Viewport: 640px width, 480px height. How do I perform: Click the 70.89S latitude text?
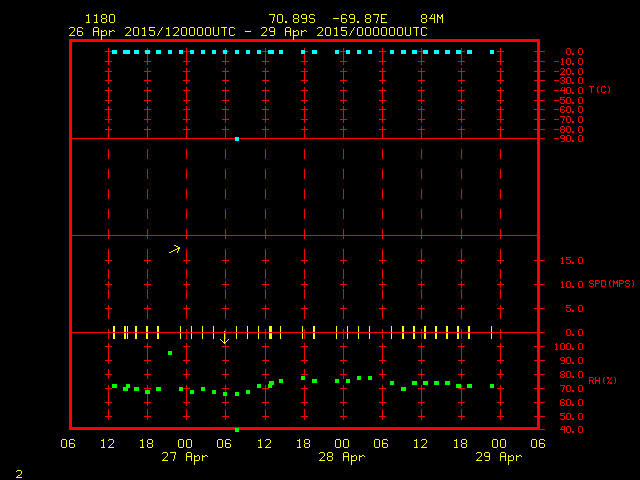click(x=291, y=19)
